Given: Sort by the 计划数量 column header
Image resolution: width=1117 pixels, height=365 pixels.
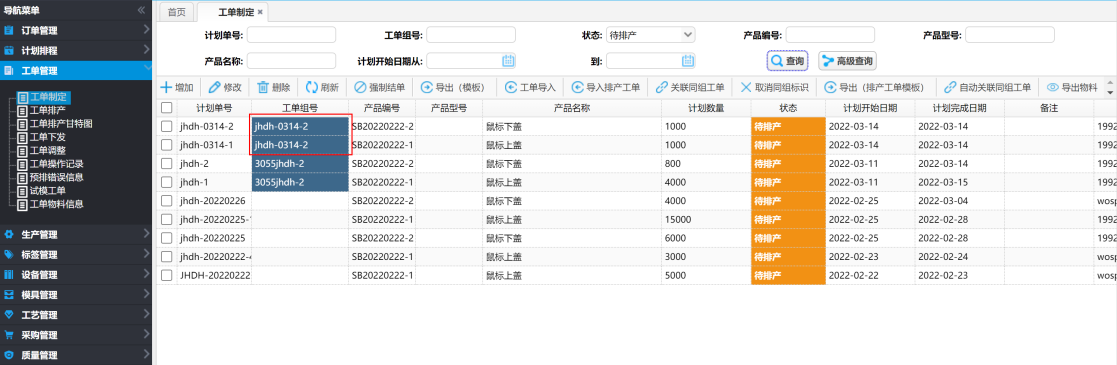Looking at the screenshot, I should pos(706,108).
